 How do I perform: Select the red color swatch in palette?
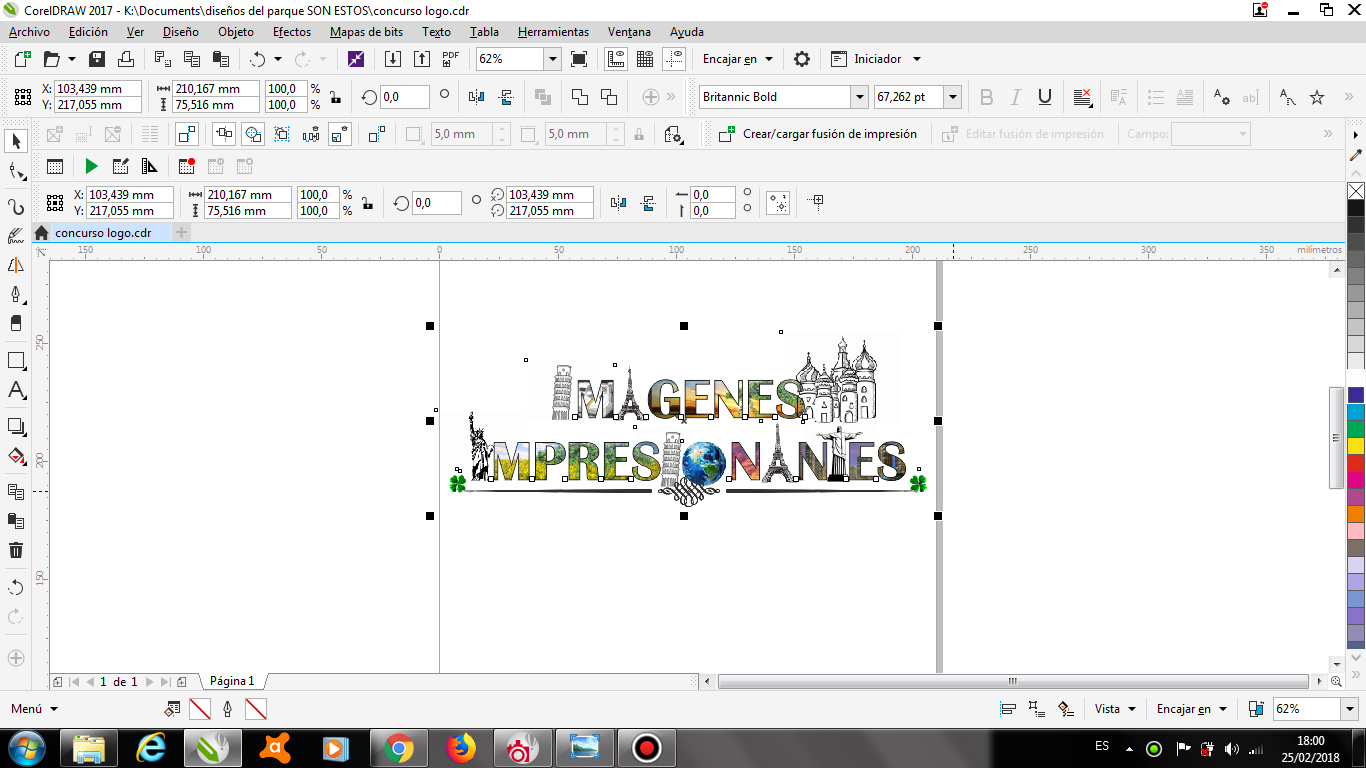(x=1356, y=463)
